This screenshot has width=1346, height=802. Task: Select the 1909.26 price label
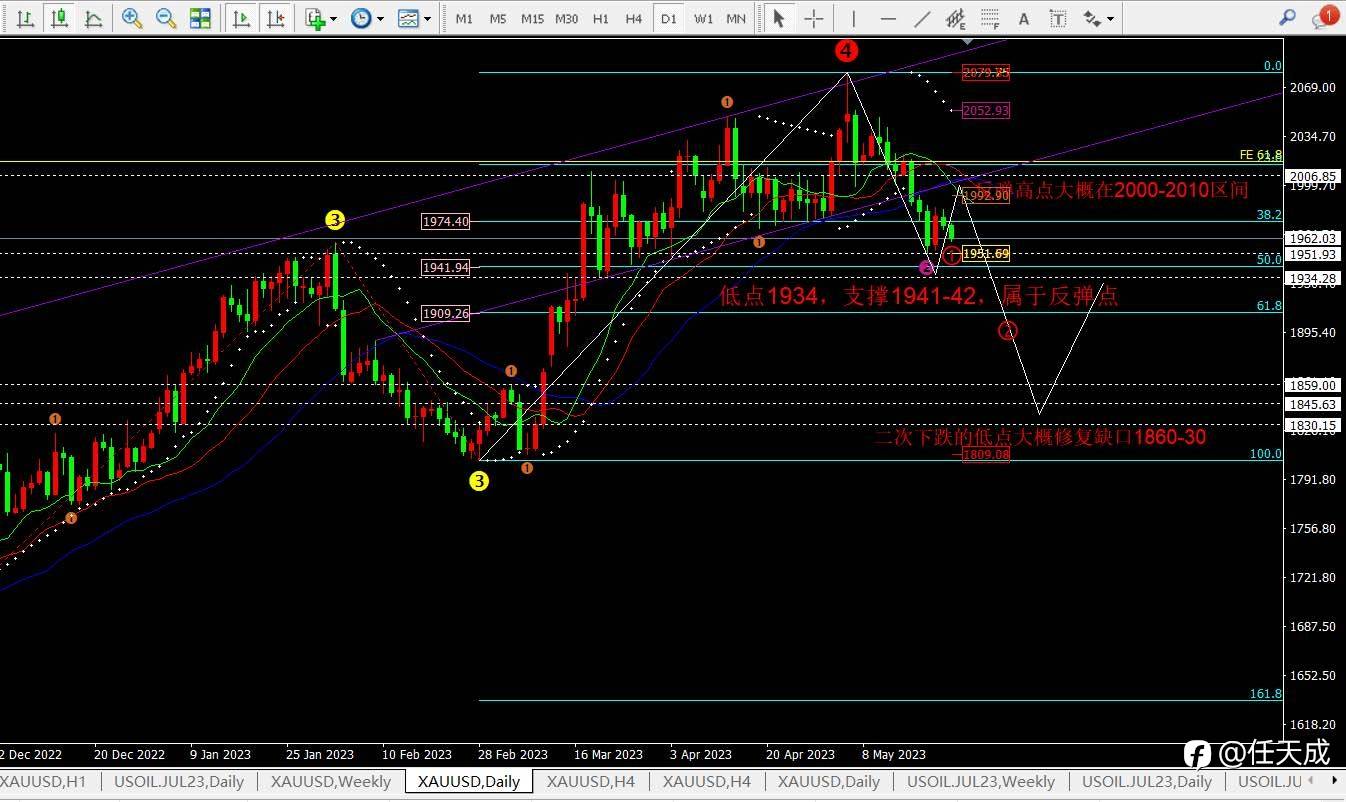pyautogui.click(x=446, y=313)
